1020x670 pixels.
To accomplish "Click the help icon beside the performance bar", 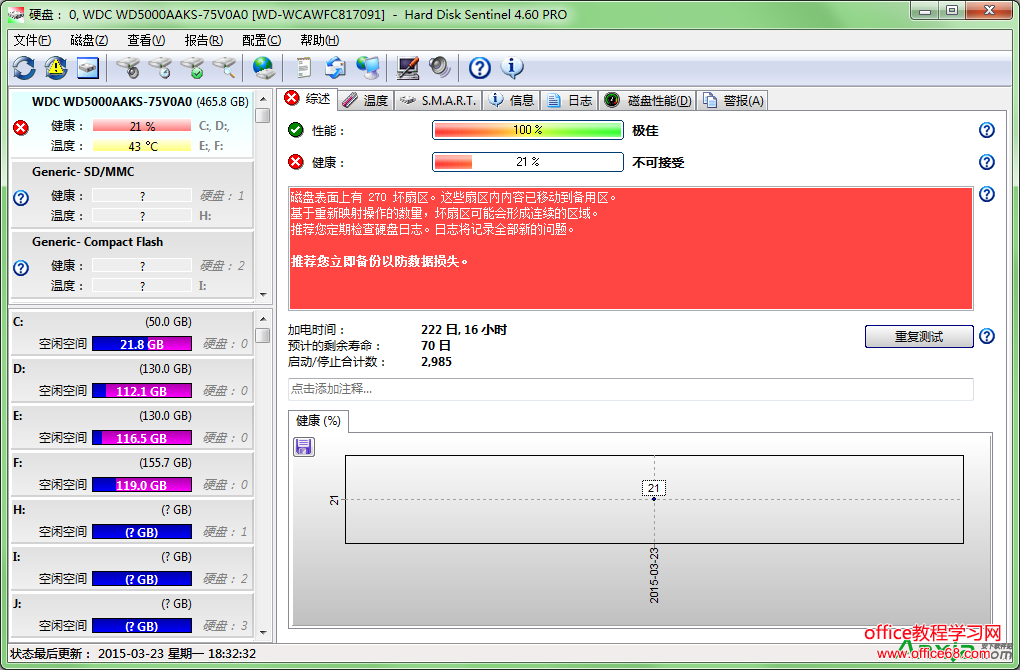I will pos(986,130).
